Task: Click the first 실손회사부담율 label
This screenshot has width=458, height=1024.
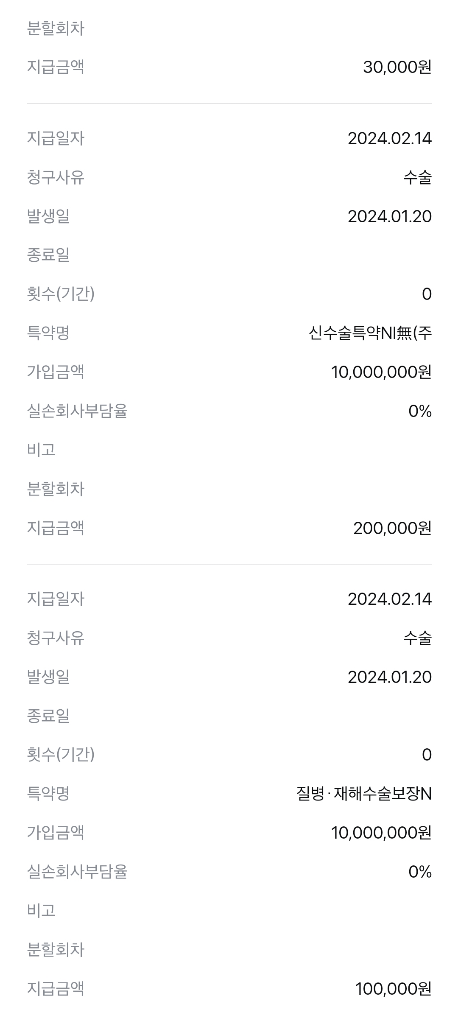Action: click(77, 411)
